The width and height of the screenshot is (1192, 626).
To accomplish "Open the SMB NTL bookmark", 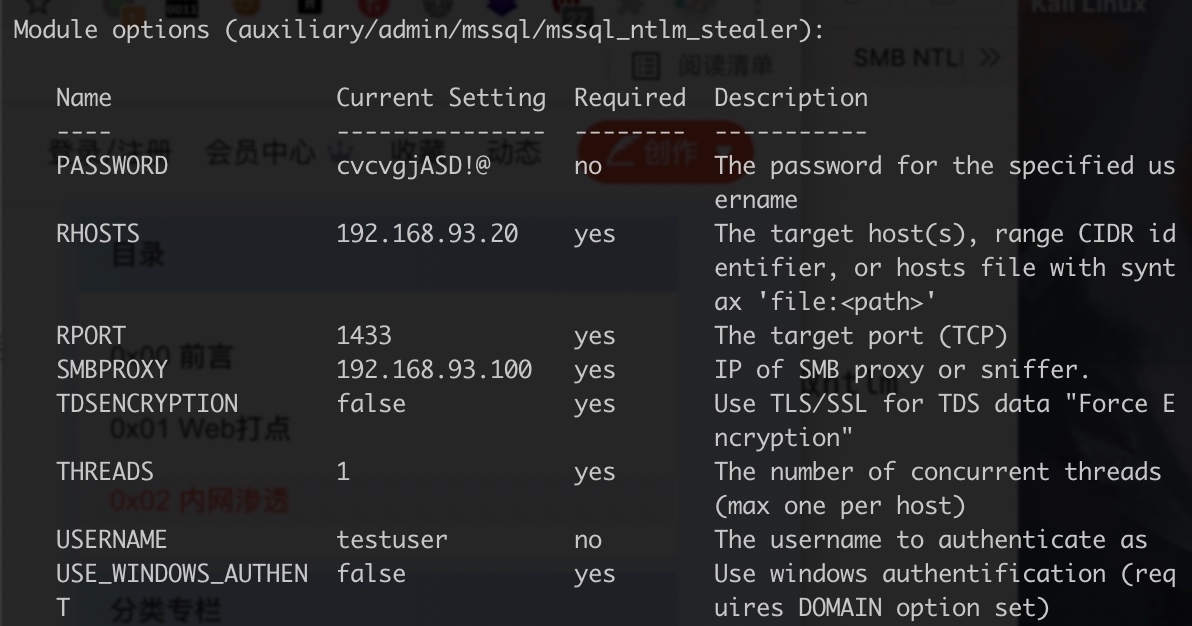I will (x=908, y=58).
